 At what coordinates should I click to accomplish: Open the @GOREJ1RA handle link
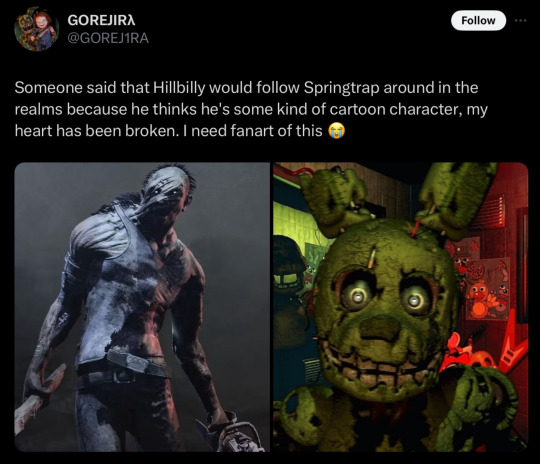pyautogui.click(x=108, y=38)
